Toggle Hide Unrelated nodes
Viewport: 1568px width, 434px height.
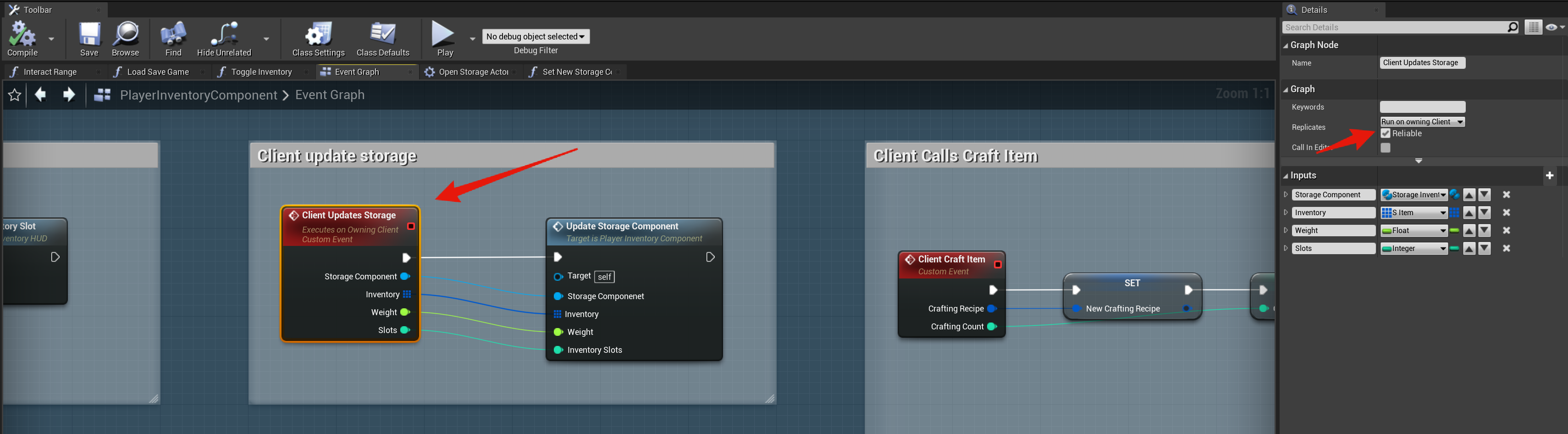click(224, 39)
